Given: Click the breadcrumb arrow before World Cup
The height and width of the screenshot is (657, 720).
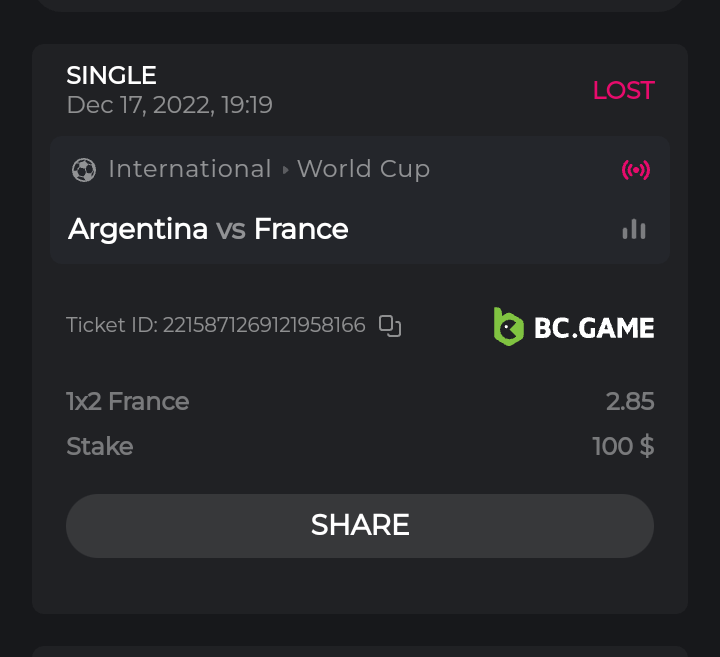Looking at the screenshot, I should (x=285, y=170).
